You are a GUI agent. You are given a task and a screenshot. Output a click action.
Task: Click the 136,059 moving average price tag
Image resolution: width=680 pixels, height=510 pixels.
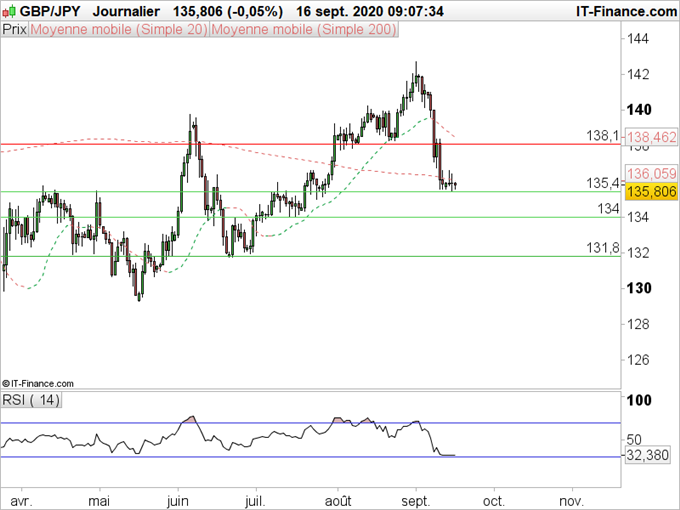click(x=651, y=173)
